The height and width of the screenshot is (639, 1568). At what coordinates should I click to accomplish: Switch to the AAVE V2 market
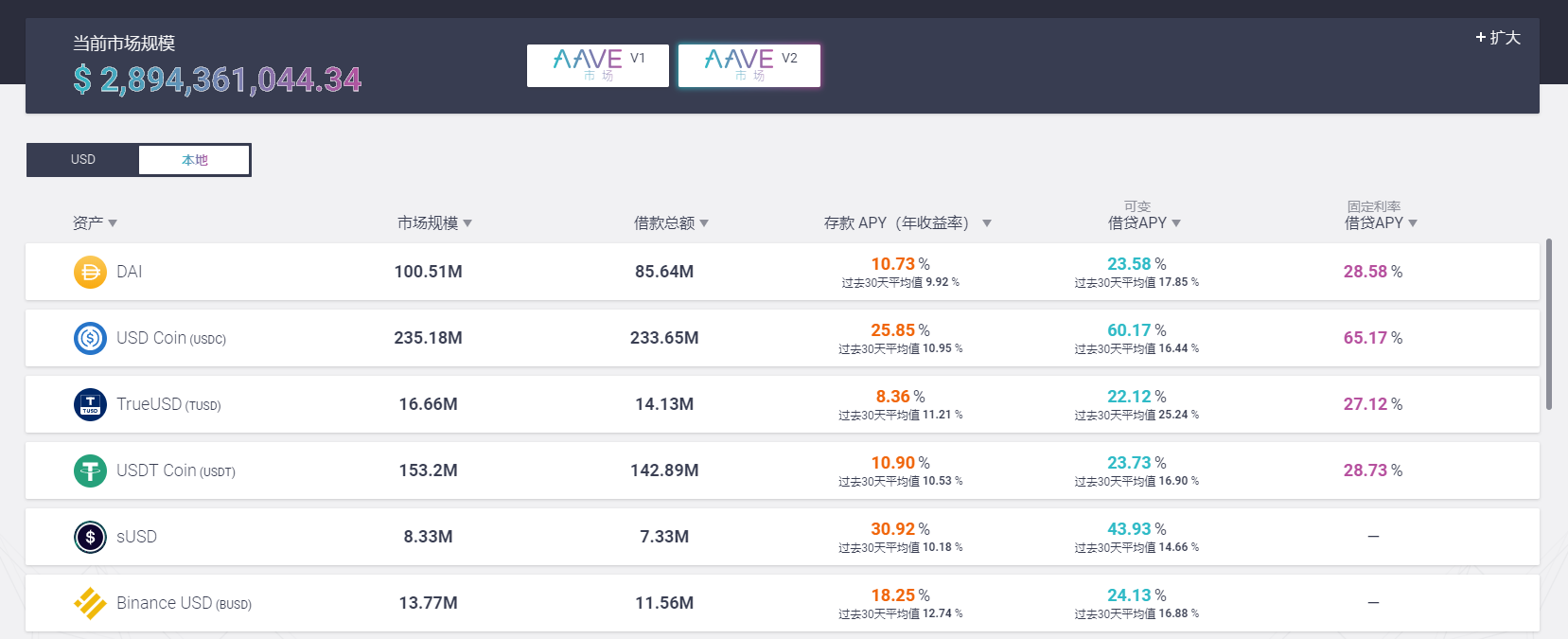pos(749,65)
